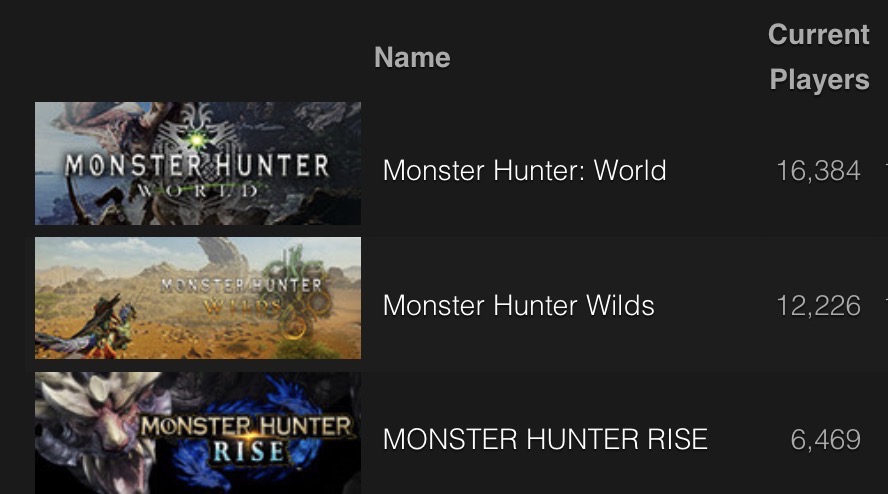Open the Monster Hunter Wilds thumbnail
The width and height of the screenshot is (888, 494).
pos(198,298)
